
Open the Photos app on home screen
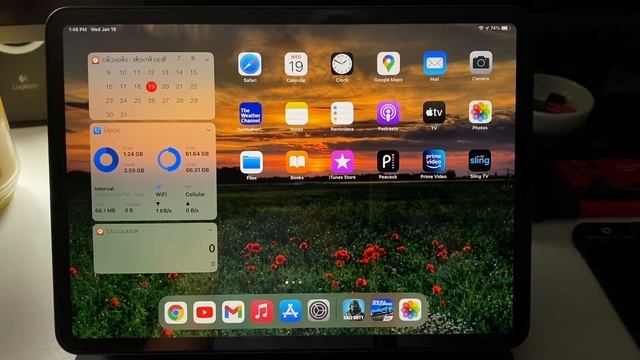[480, 112]
